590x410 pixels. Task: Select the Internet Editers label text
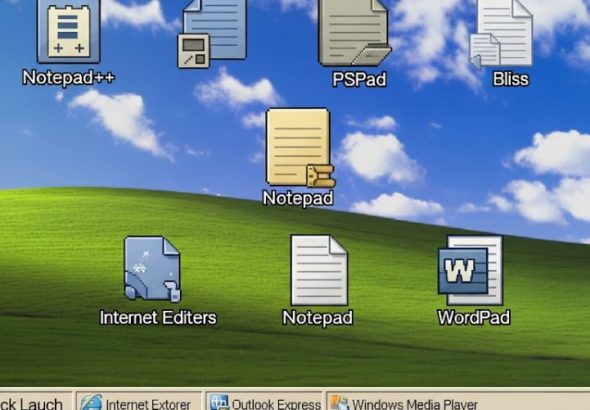(x=158, y=318)
